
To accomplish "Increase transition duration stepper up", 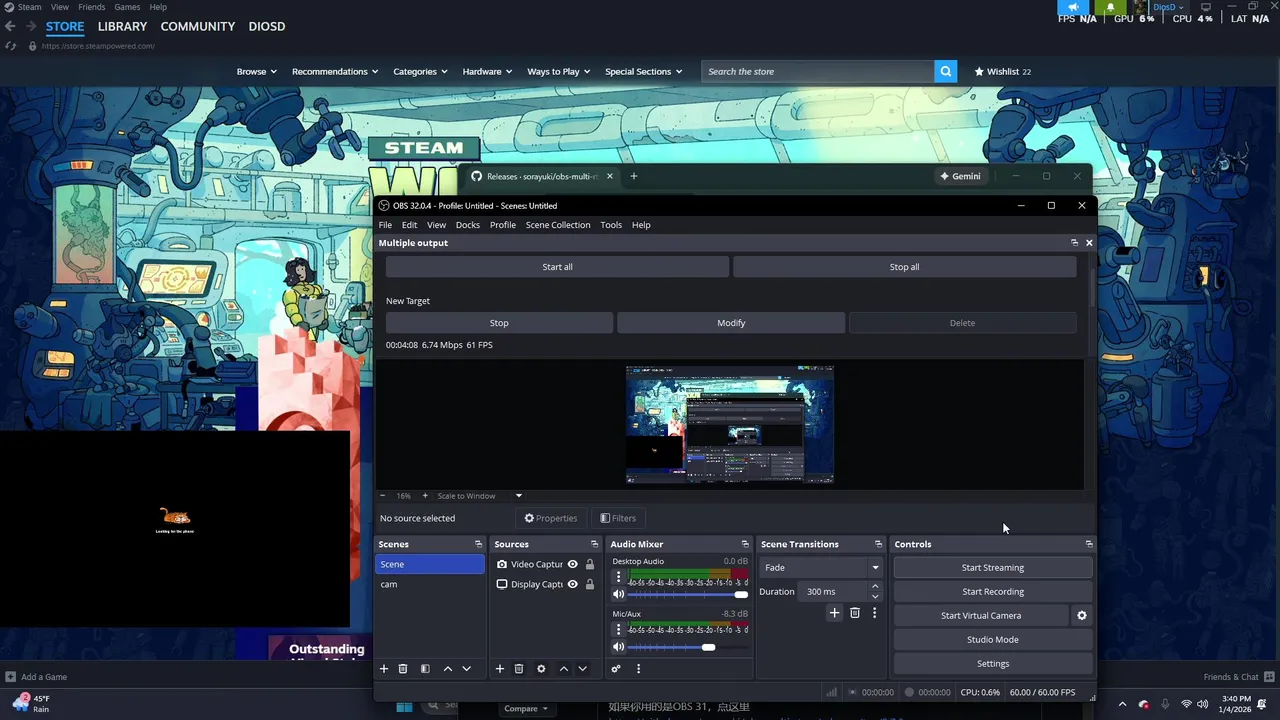I will coord(875,587).
